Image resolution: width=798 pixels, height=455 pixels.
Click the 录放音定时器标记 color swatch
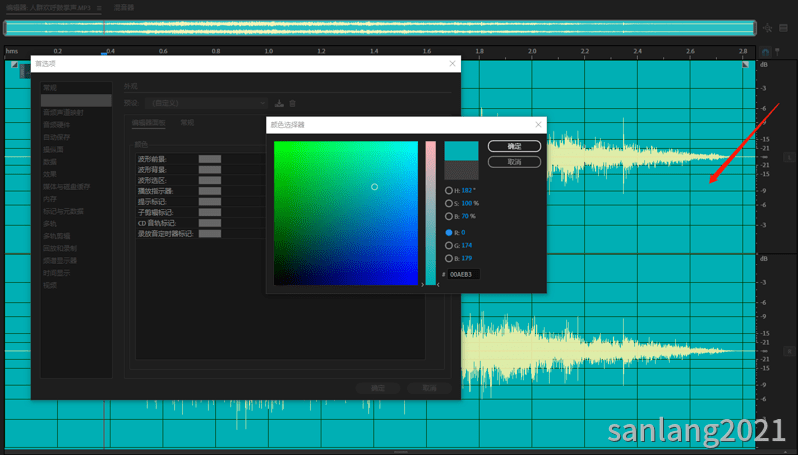coord(210,234)
